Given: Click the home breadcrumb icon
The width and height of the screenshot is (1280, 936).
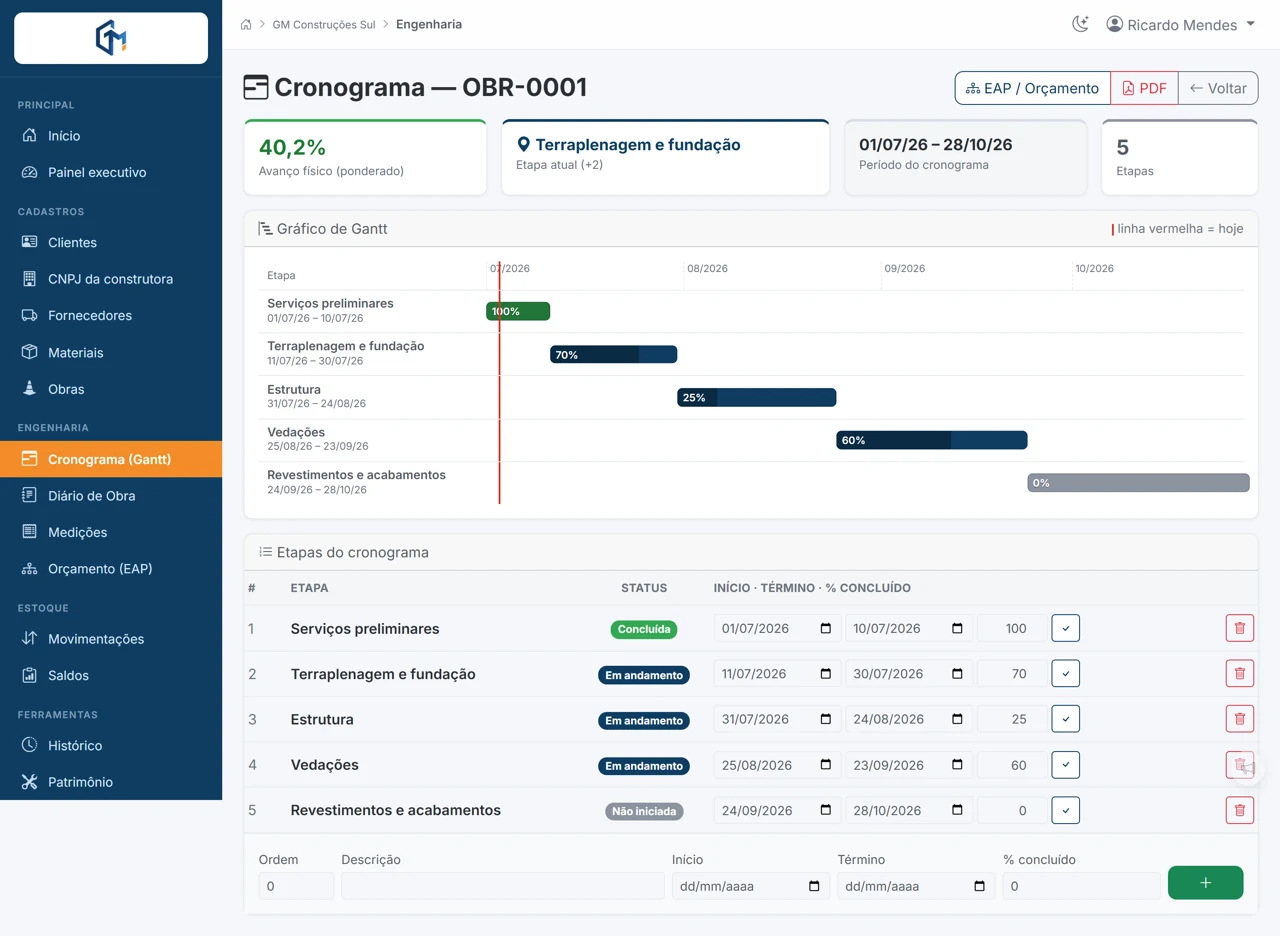Looking at the screenshot, I should click(x=246, y=24).
